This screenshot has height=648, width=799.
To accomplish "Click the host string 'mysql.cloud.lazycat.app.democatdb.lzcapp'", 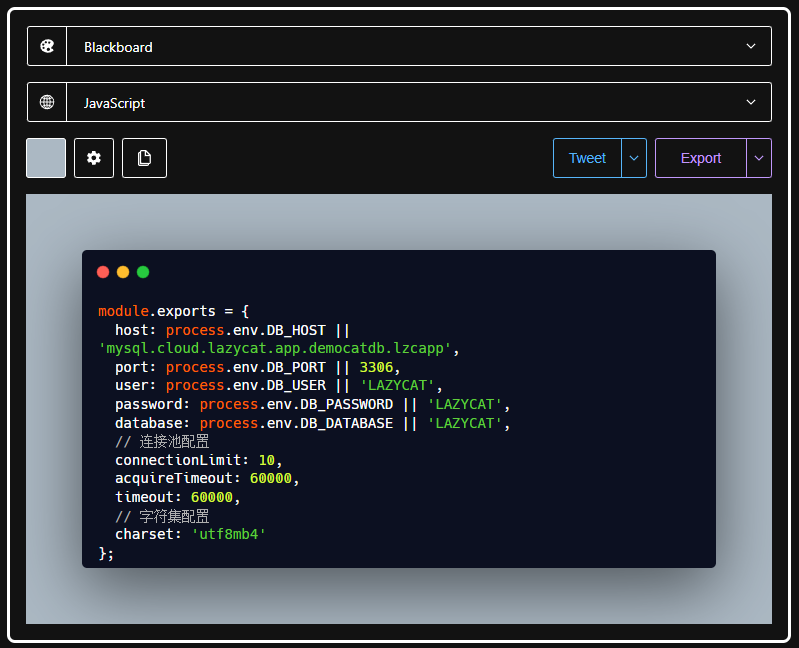I will pos(275,348).
